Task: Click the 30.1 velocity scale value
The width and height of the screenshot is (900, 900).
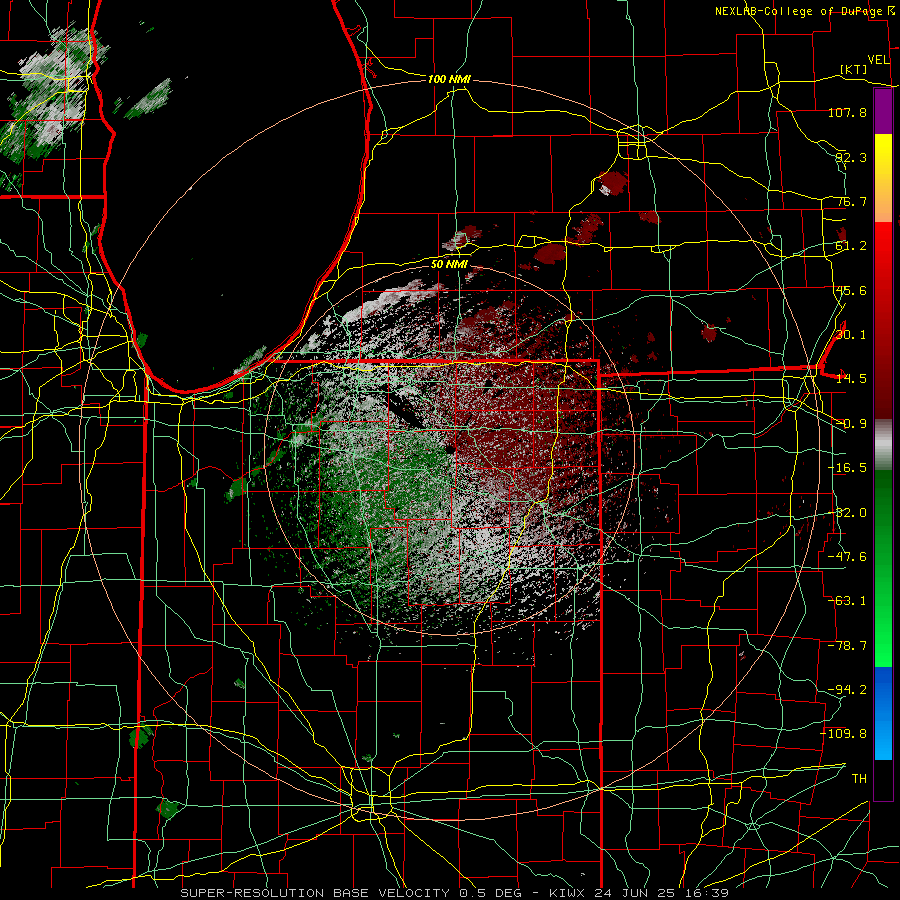Action: (851, 335)
